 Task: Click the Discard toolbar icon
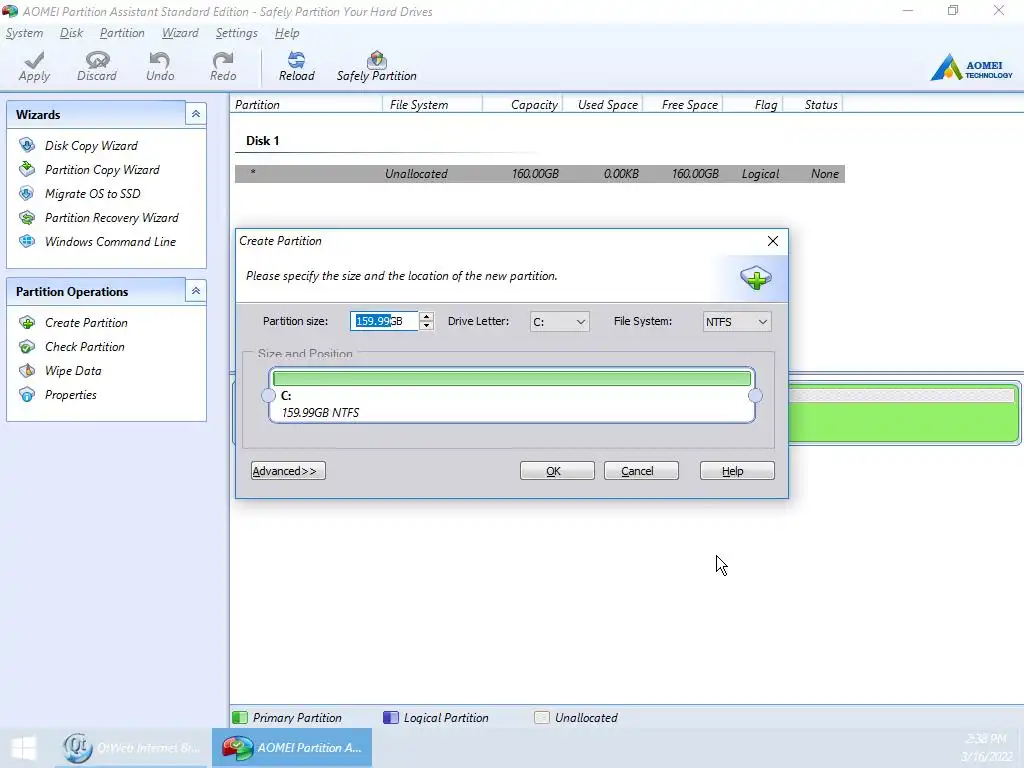click(x=97, y=60)
